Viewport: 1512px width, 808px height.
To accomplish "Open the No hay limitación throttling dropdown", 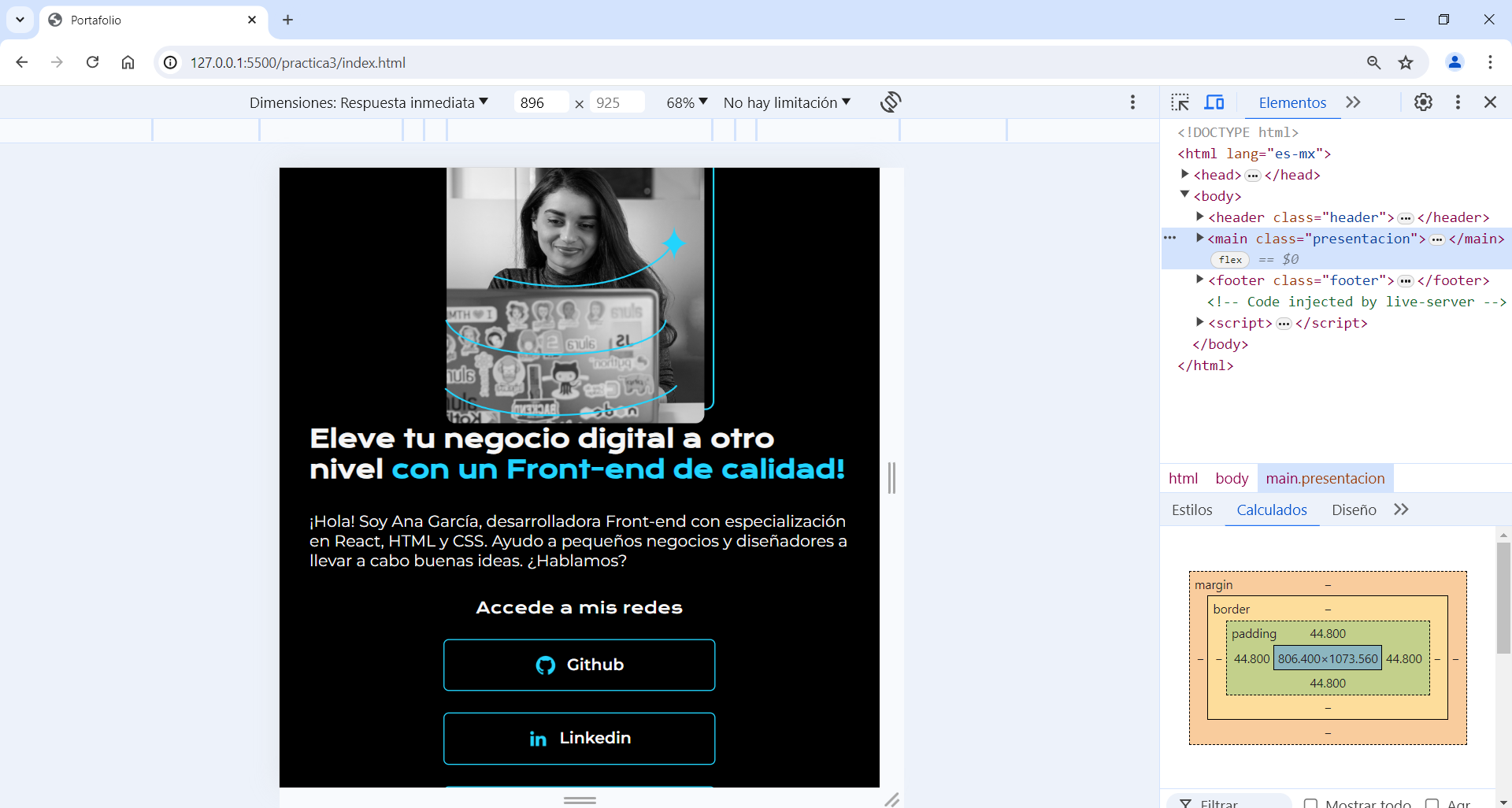I will [x=787, y=102].
